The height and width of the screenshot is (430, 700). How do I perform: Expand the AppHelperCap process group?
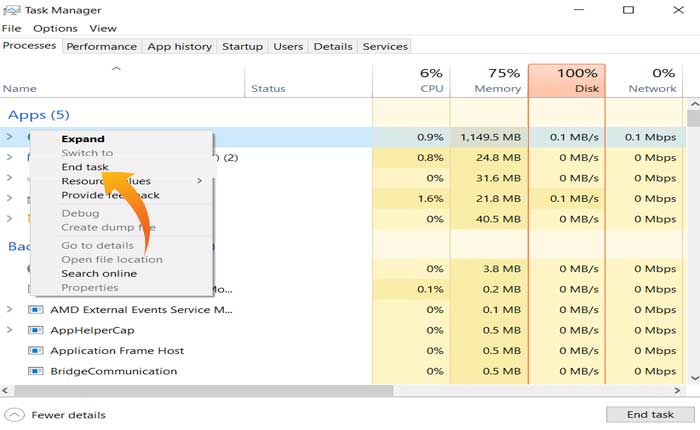click(x=10, y=330)
